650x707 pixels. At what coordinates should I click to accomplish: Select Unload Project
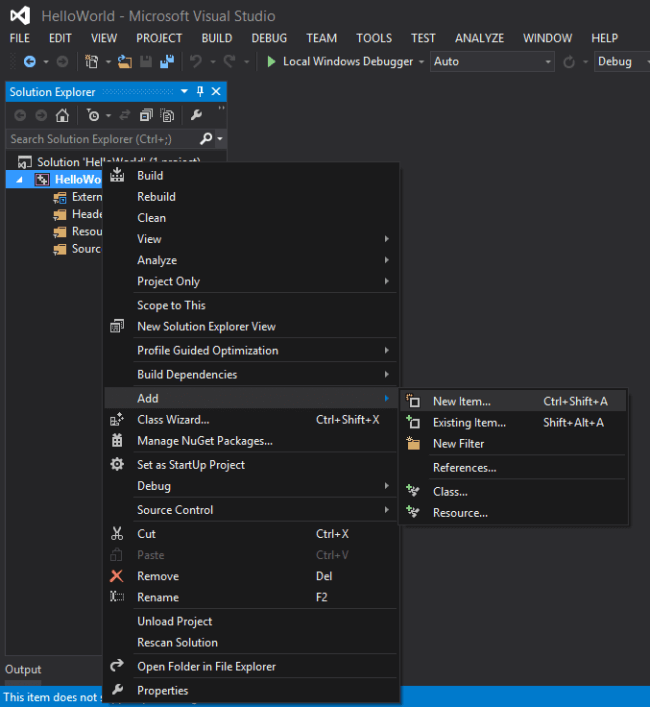coord(251,621)
